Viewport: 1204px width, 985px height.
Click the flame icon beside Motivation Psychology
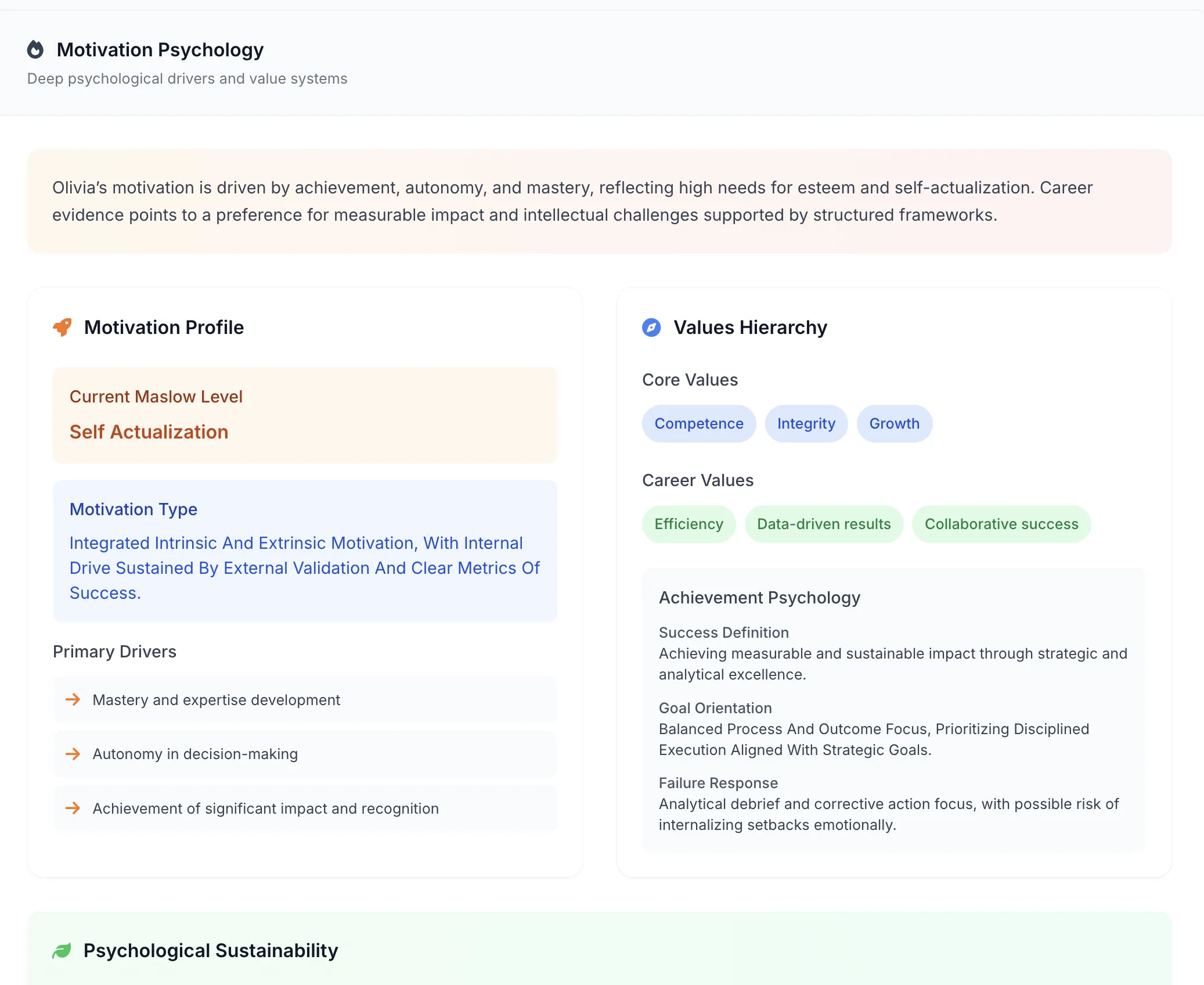click(x=35, y=50)
